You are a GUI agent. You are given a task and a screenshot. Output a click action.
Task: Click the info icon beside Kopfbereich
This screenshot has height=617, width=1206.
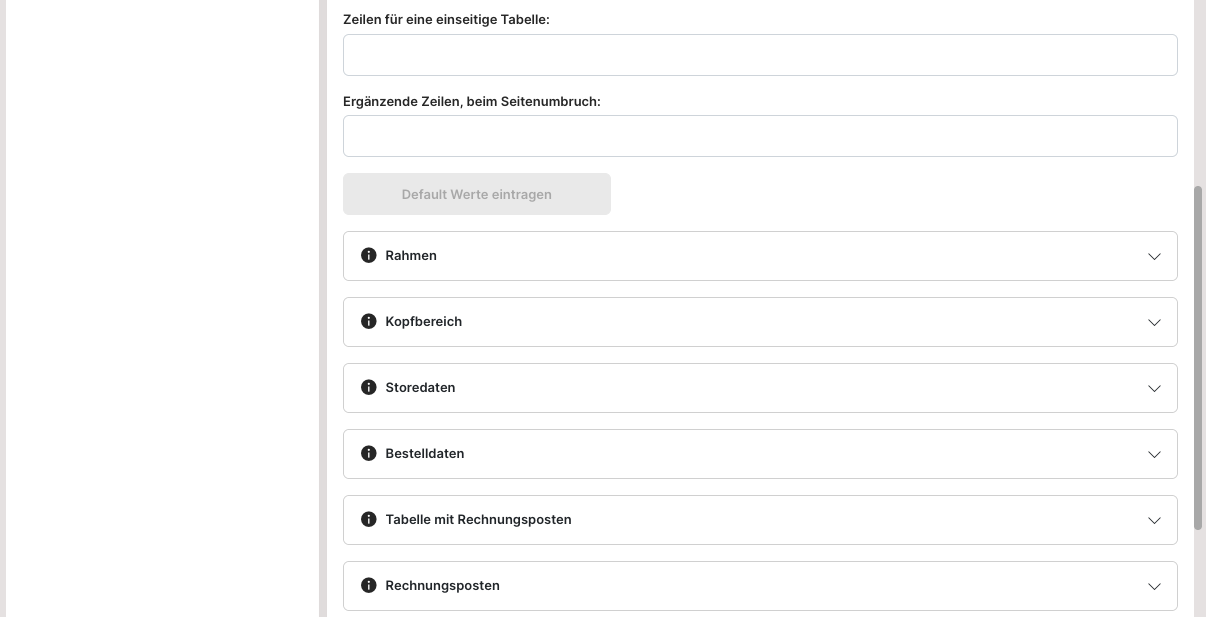(x=368, y=322)
